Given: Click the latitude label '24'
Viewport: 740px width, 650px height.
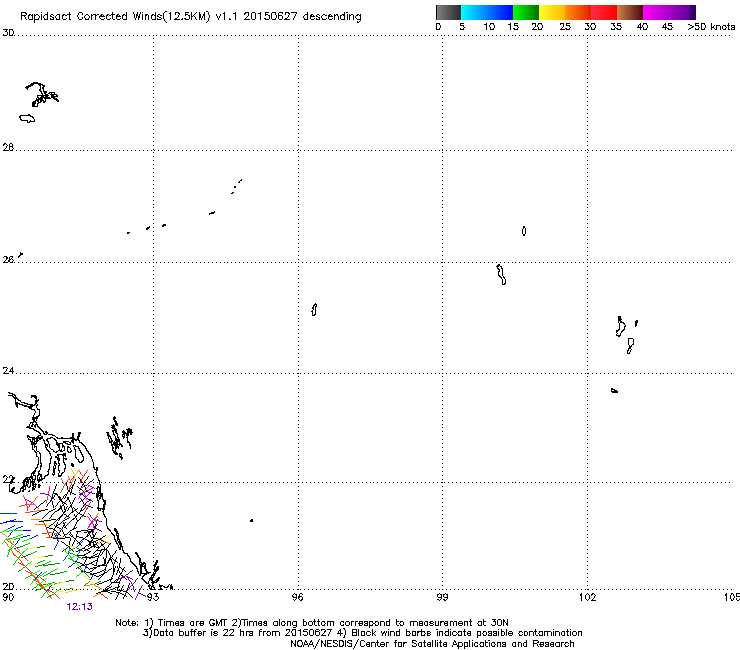Looking at the screenshot, I should click(8, 371).
